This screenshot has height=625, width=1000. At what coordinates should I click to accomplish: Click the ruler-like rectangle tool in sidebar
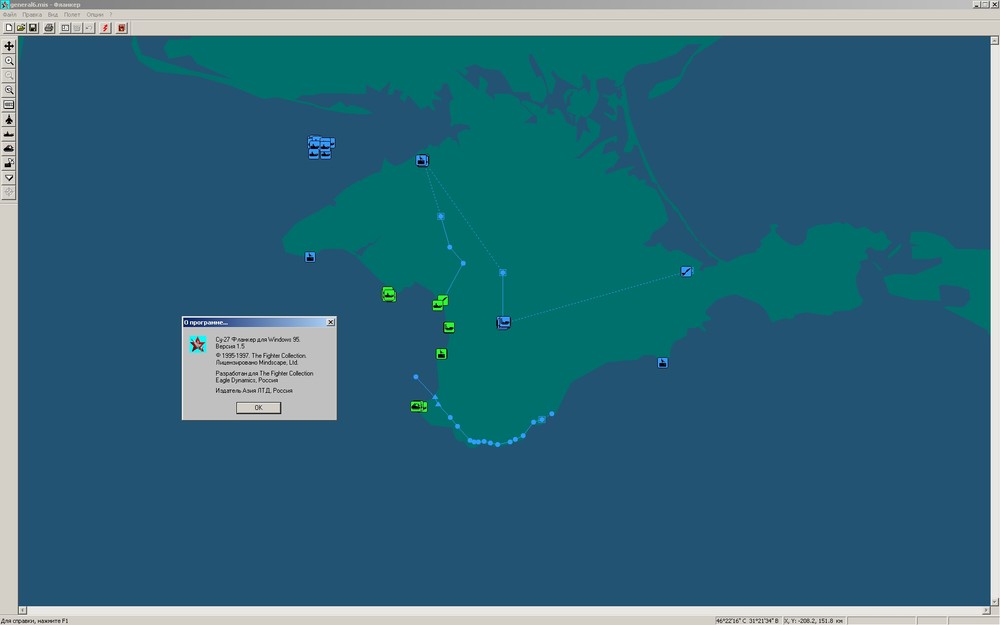(9, 105)
